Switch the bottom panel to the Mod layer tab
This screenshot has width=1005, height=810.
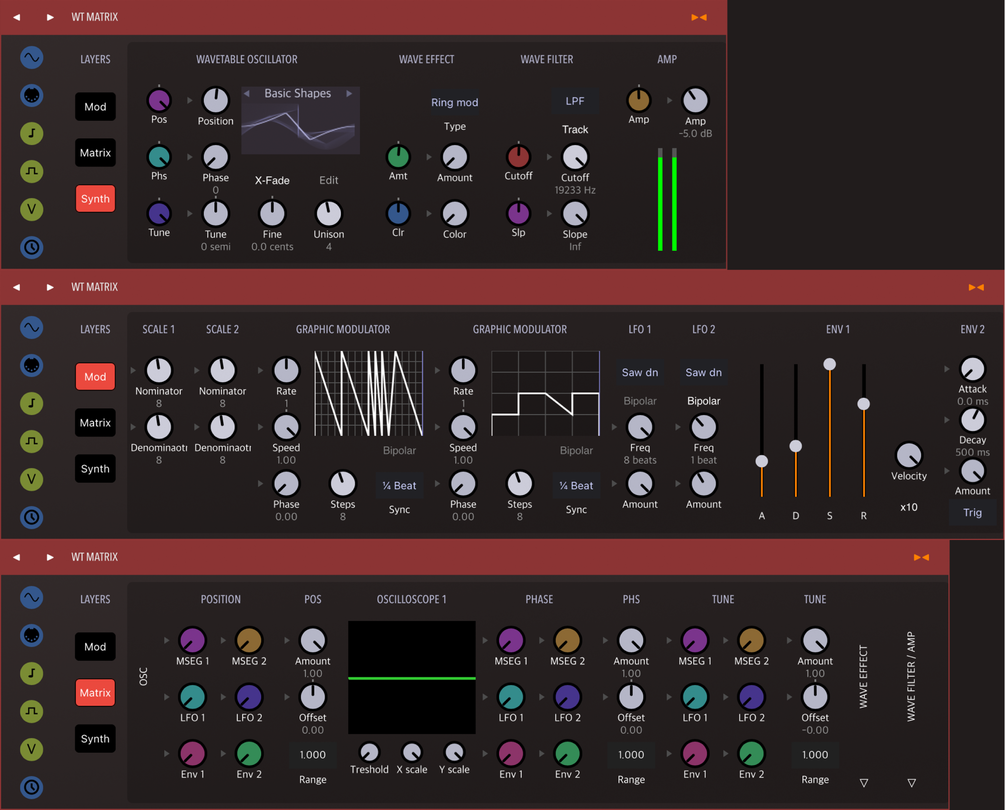tap(94, 646)
